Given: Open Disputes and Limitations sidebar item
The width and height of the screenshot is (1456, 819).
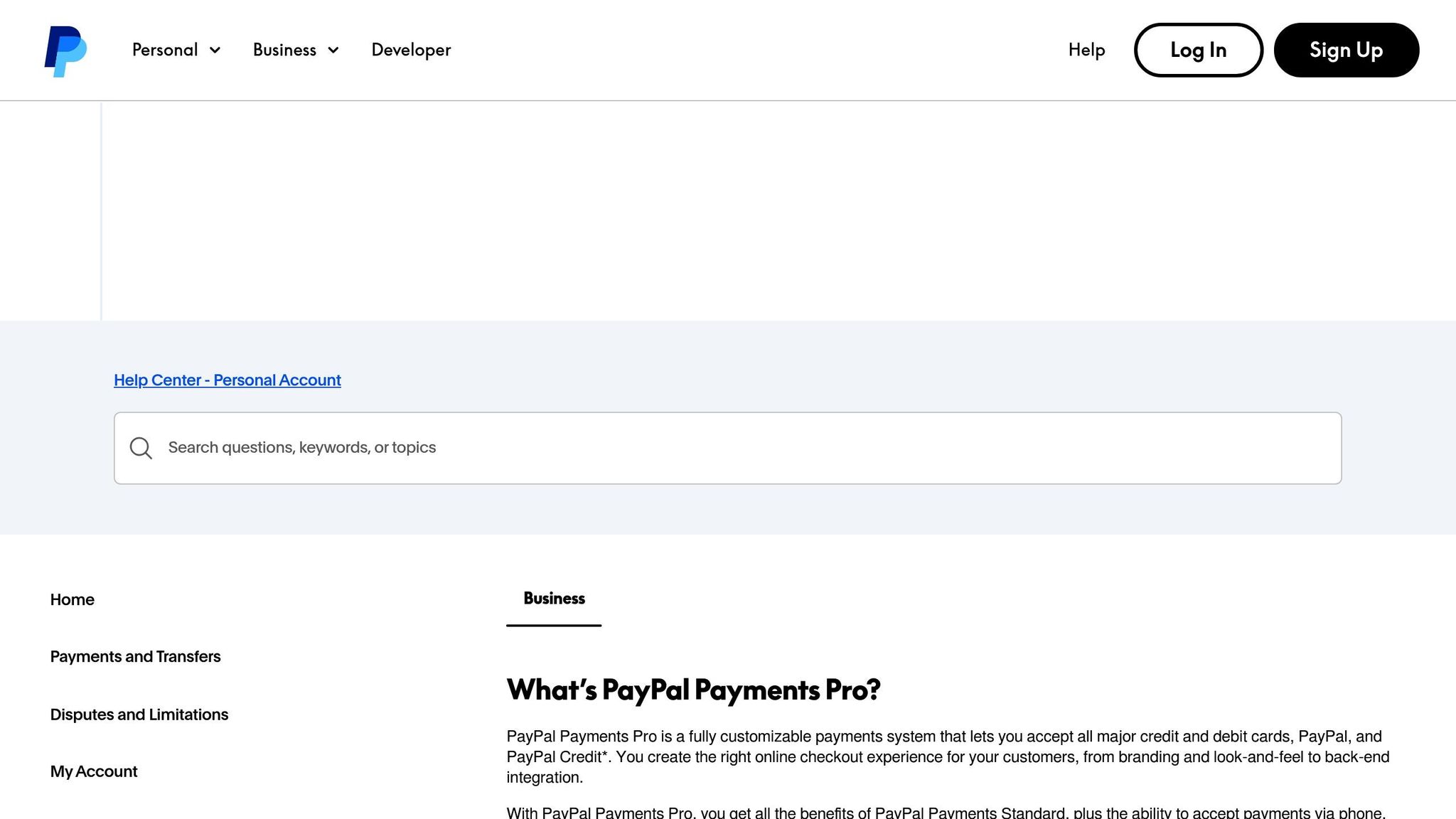Looking at the screenshot, I should (139, 714).
